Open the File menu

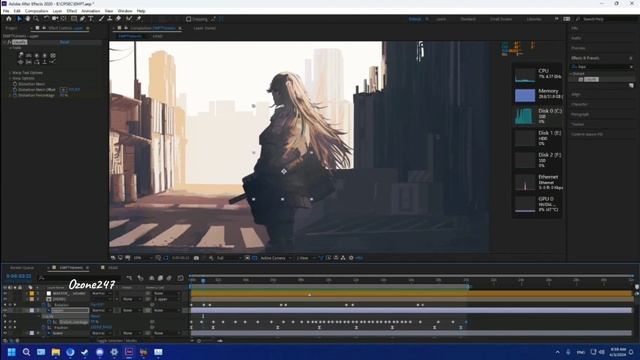coord(6,11)
